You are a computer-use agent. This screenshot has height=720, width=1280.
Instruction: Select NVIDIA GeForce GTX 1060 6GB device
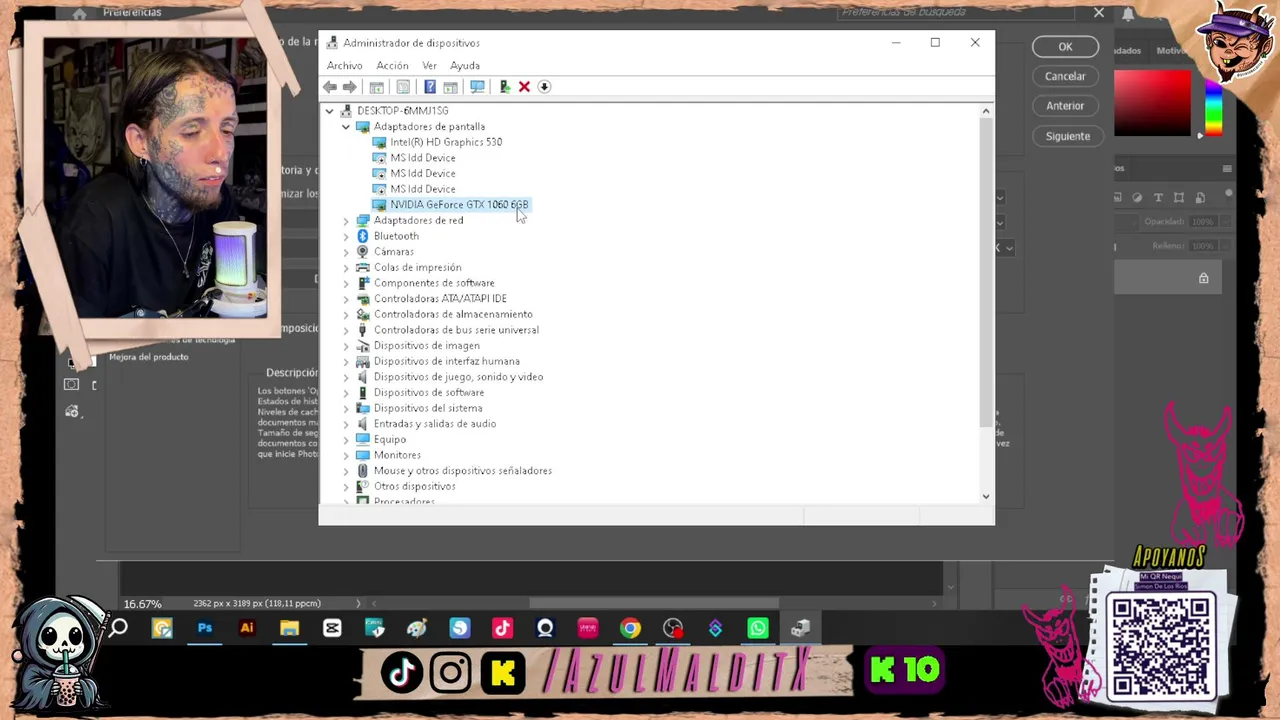(x=459, y=205)
